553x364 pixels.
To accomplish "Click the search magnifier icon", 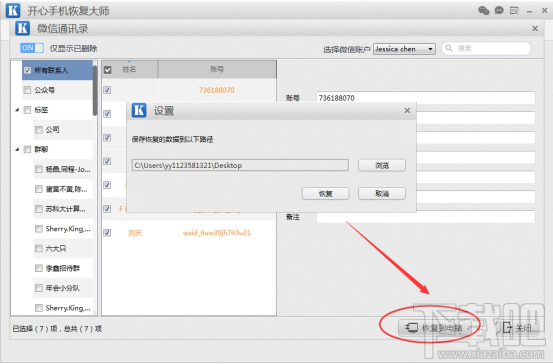I will [x=449, y=48].
